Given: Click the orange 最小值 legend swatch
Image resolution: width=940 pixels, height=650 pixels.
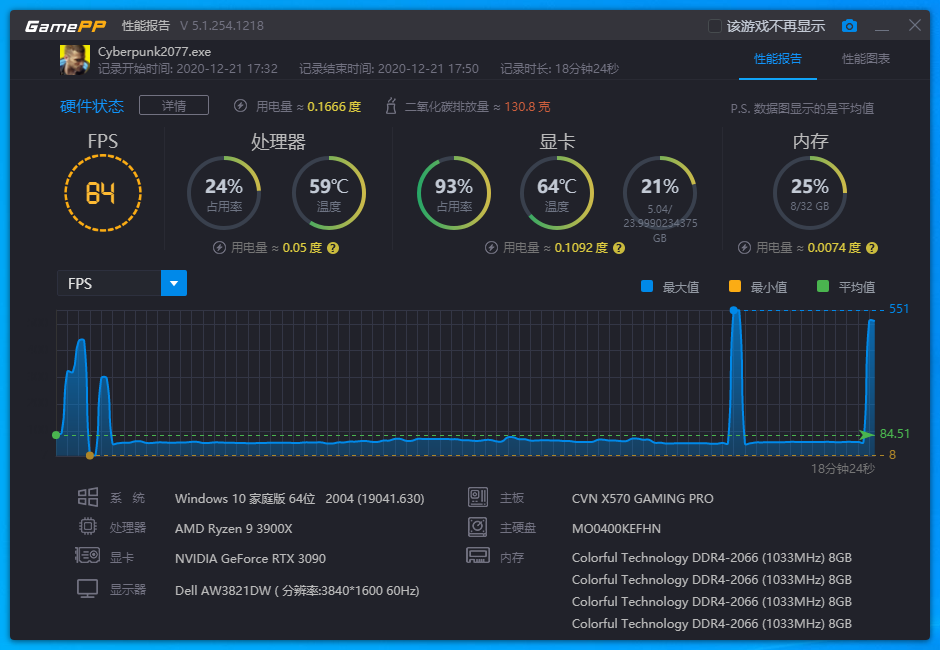Looking at the screenshot, I should coord(734,287).
